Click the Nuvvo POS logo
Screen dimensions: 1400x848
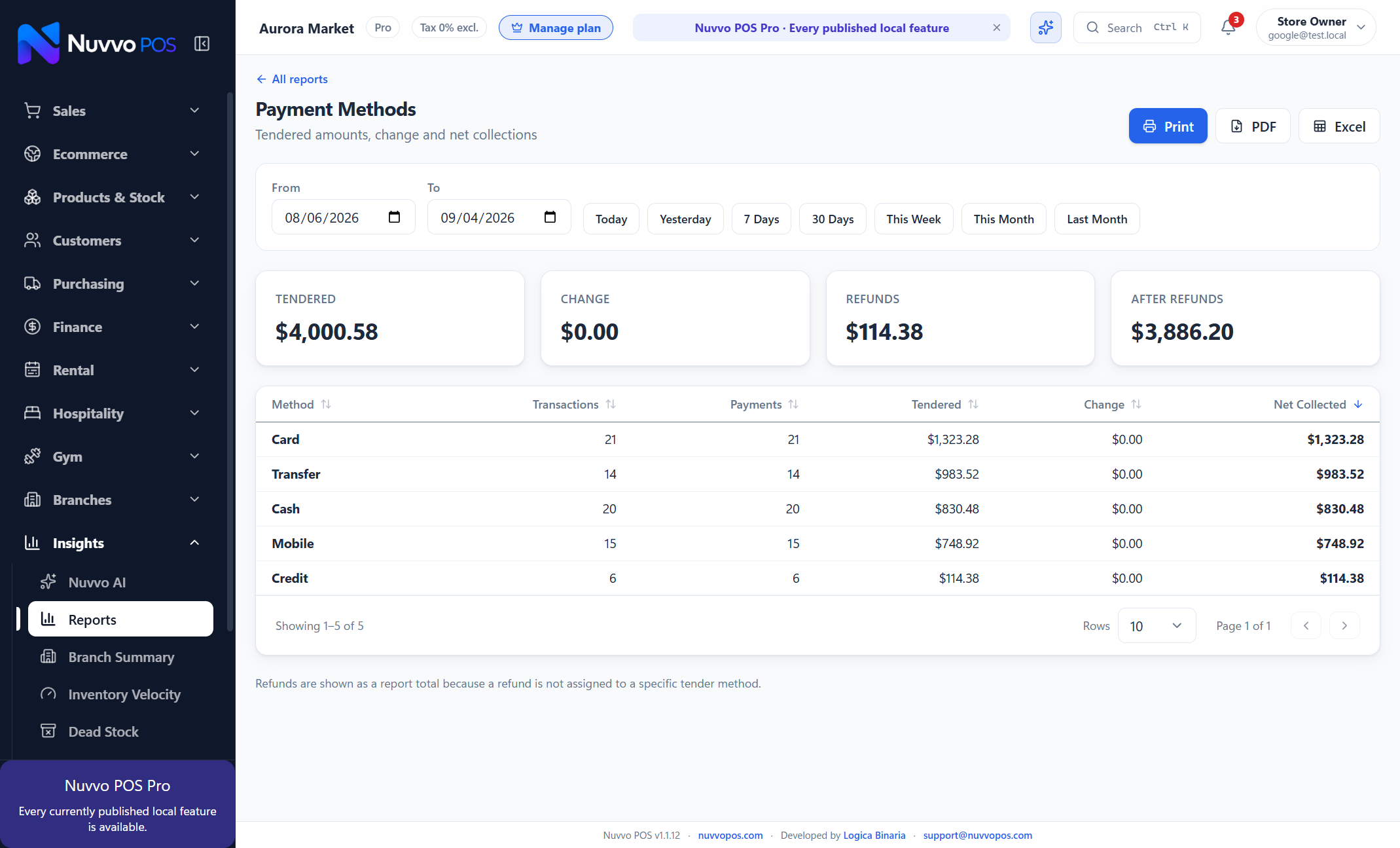point(96,43)
